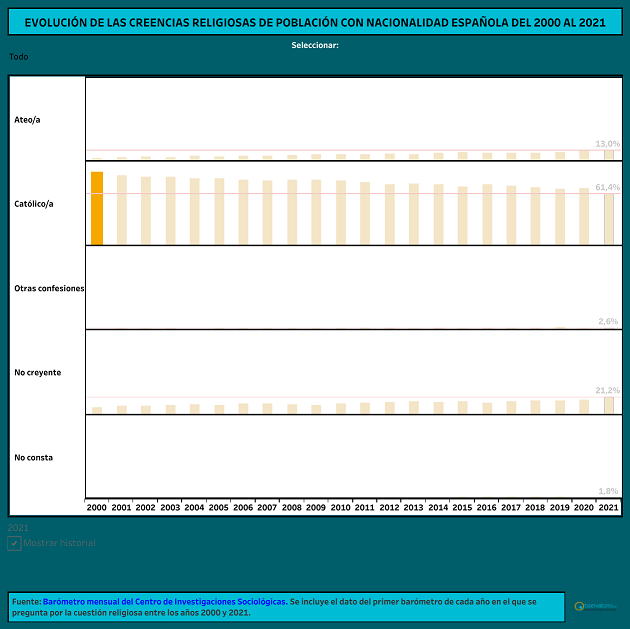Click the Ateo/a row label
Screen dimensions: 630x629
pyautogui.click(x=28, y=119)
